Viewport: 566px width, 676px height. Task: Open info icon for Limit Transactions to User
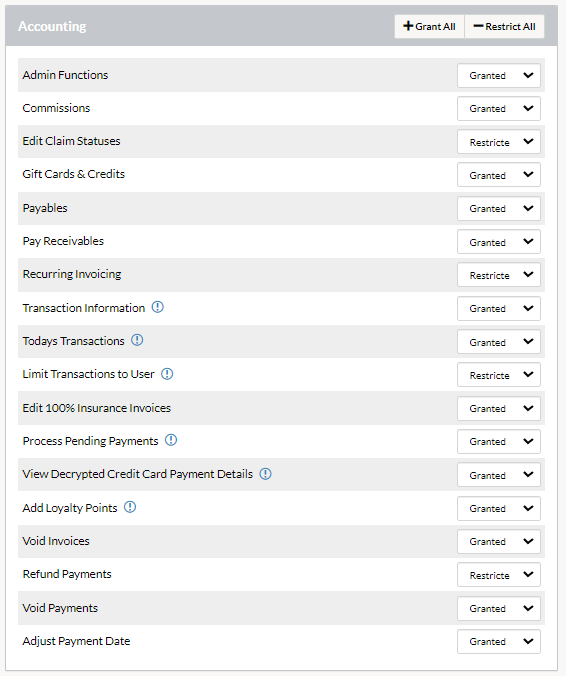click(x=167, y=374)
